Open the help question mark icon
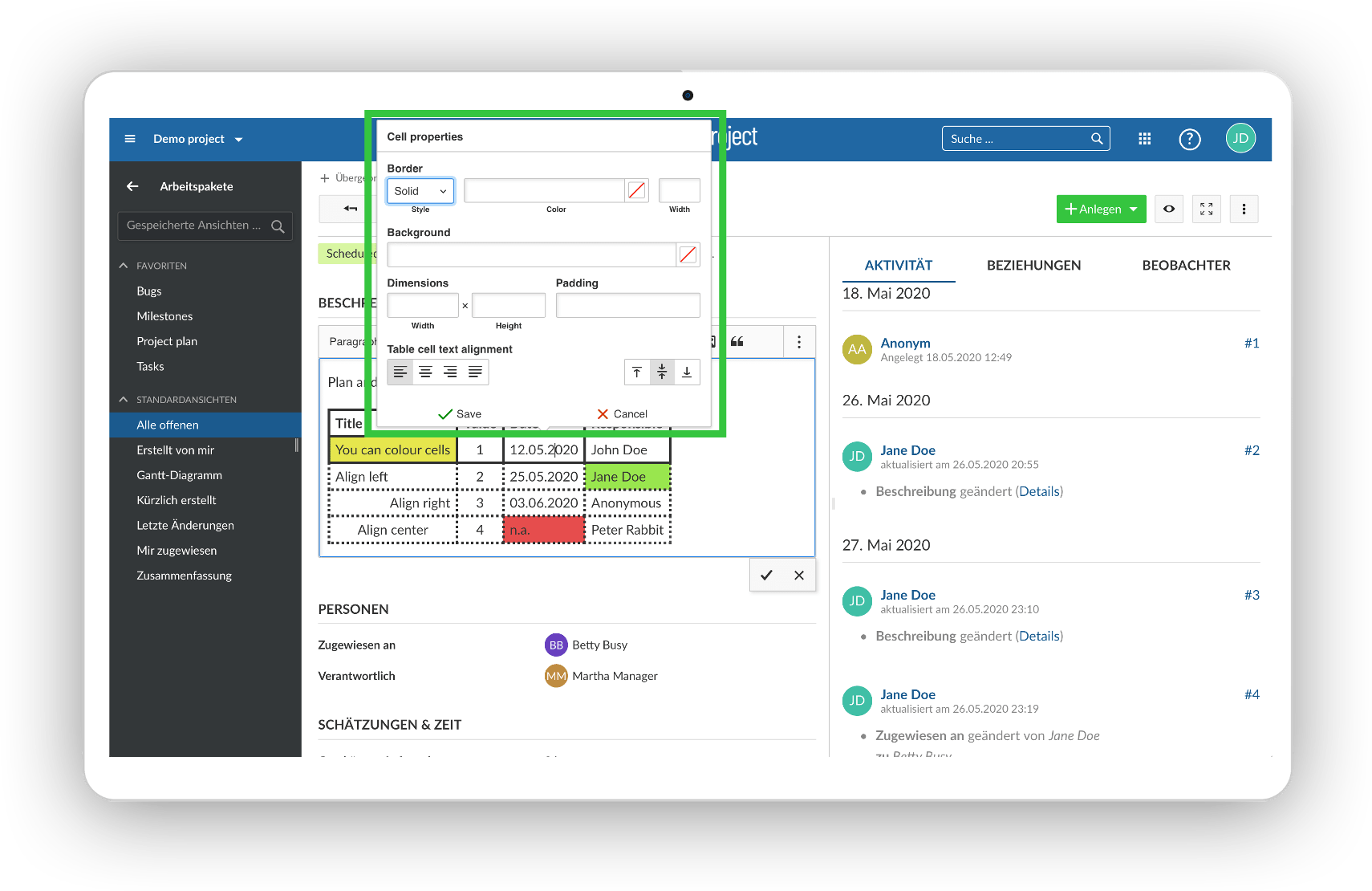 pyautogui.click(x=1189, y=139)
